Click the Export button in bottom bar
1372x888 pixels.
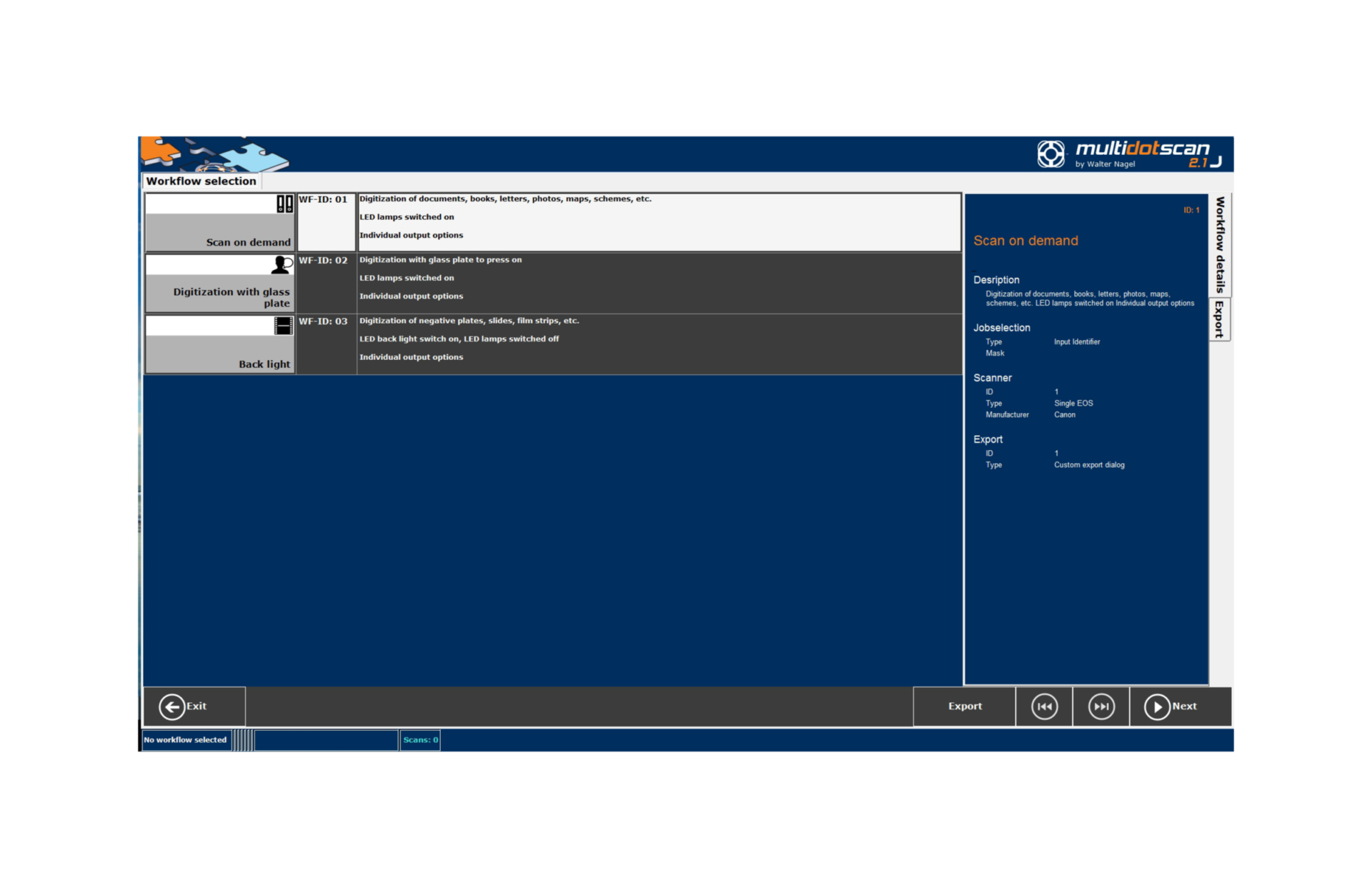965,707
